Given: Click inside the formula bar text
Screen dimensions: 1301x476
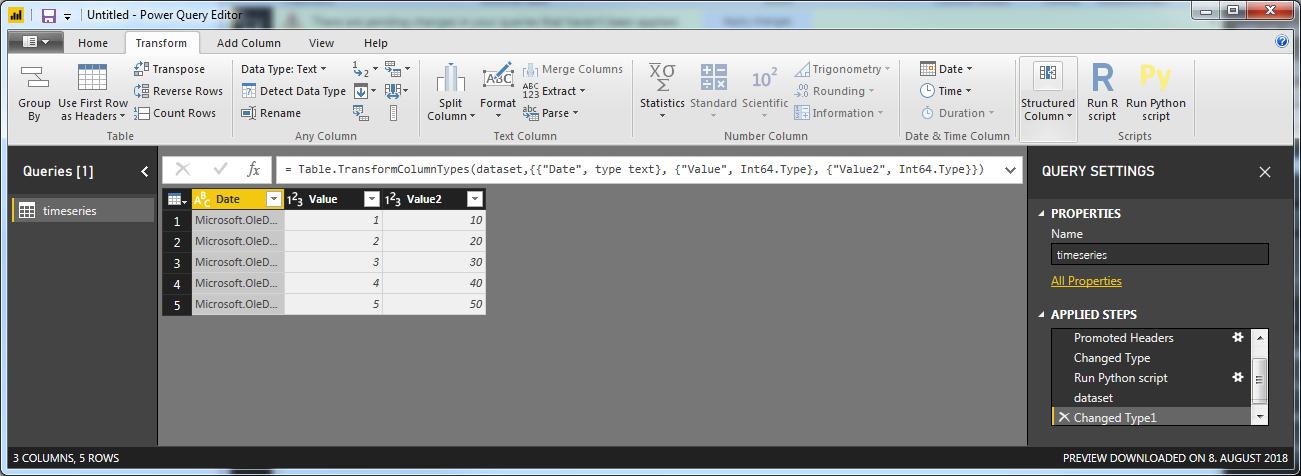Looking at the screenshot, I should (635, 170).
